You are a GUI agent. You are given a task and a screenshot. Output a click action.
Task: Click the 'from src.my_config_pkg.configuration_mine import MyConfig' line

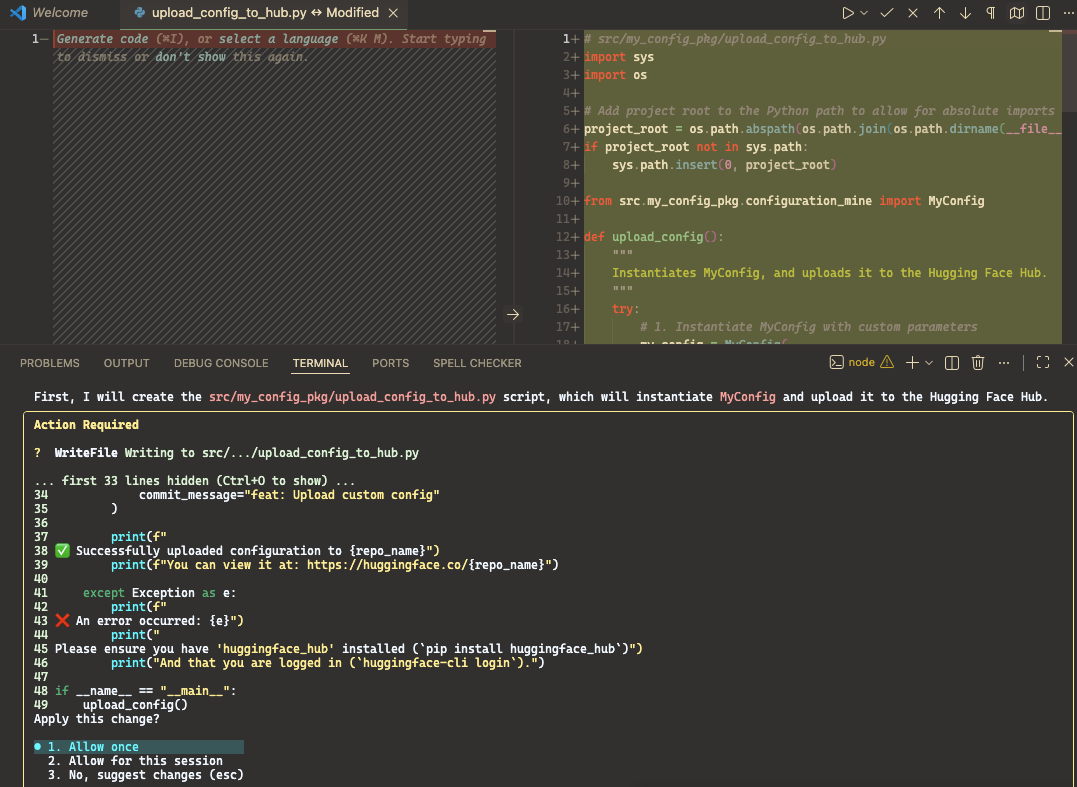pos(784,201)
